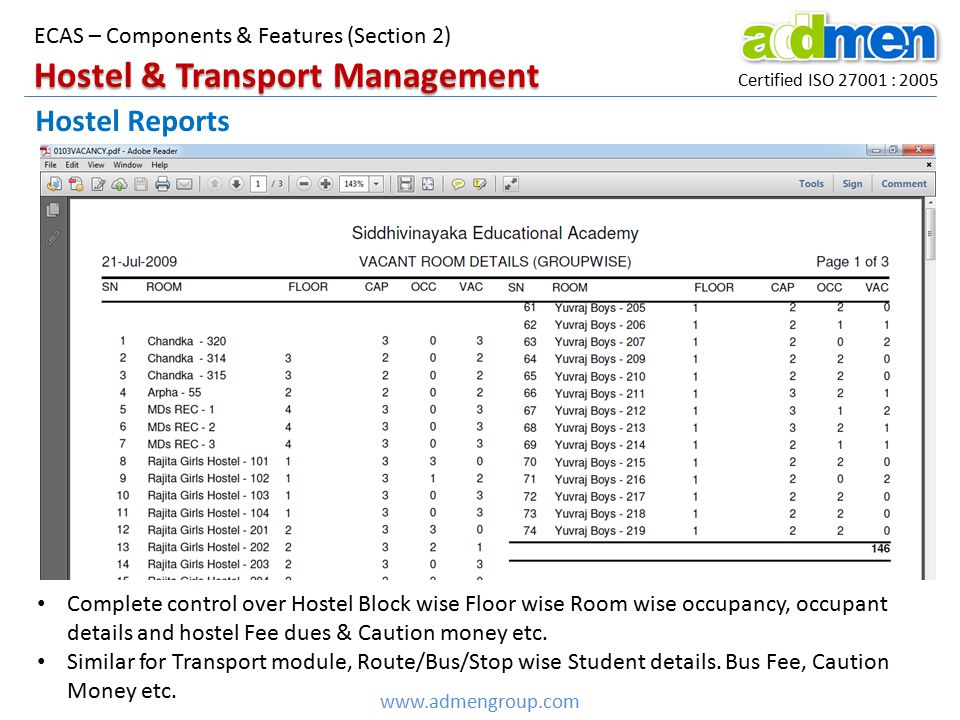The image size is (960, 720).
Task: Select 'Rajita Girls Hostel - 101' row
Action: point(302,461)
